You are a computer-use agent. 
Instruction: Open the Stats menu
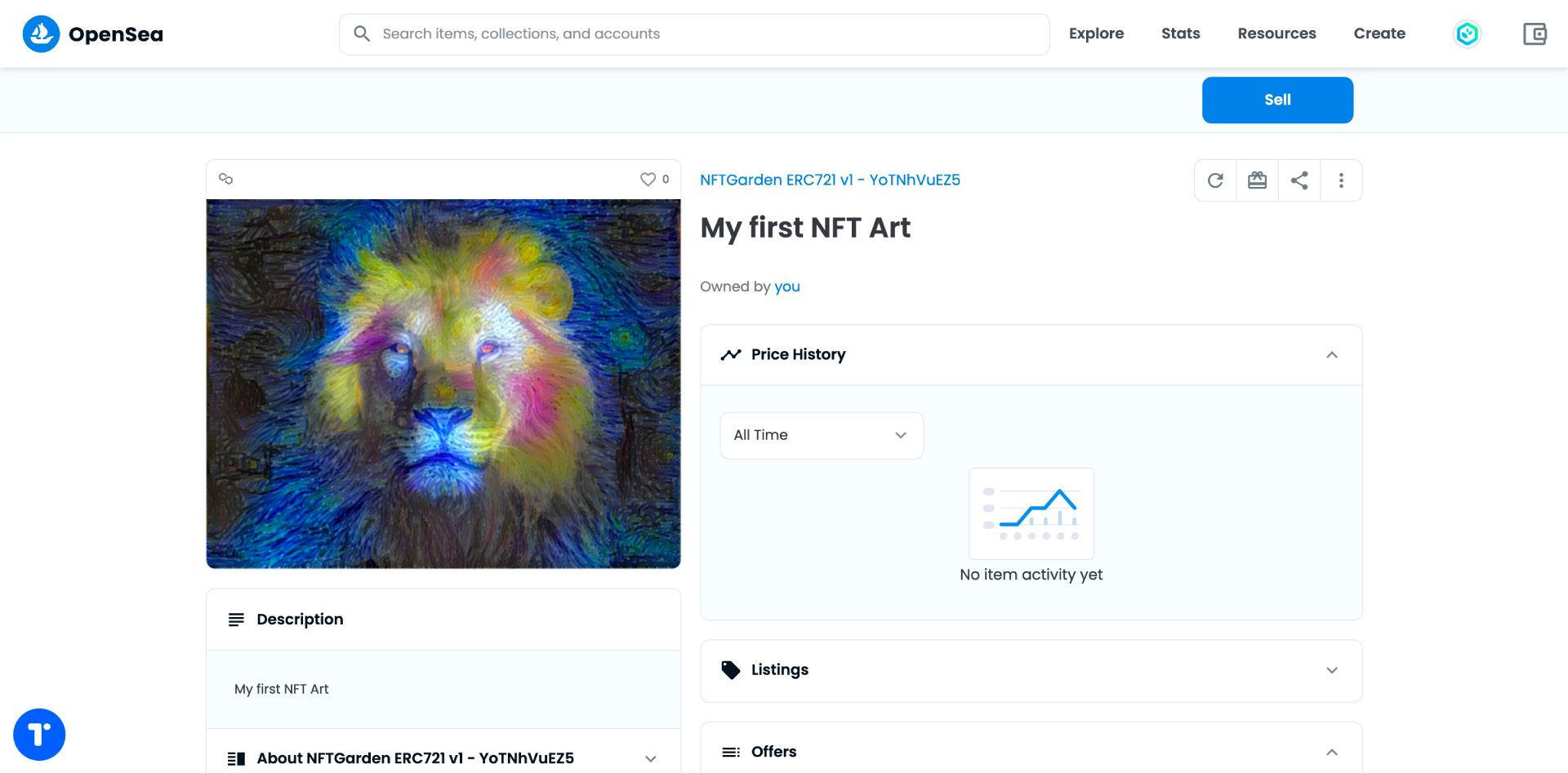point(1180,33)
